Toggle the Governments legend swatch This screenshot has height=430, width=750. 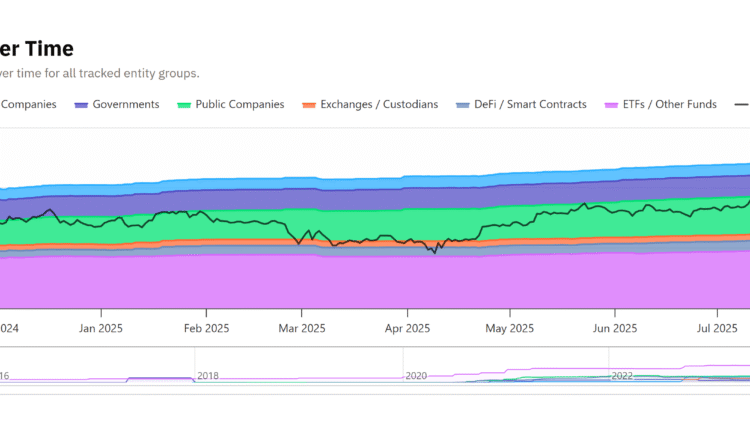click(x=82, y=104)
